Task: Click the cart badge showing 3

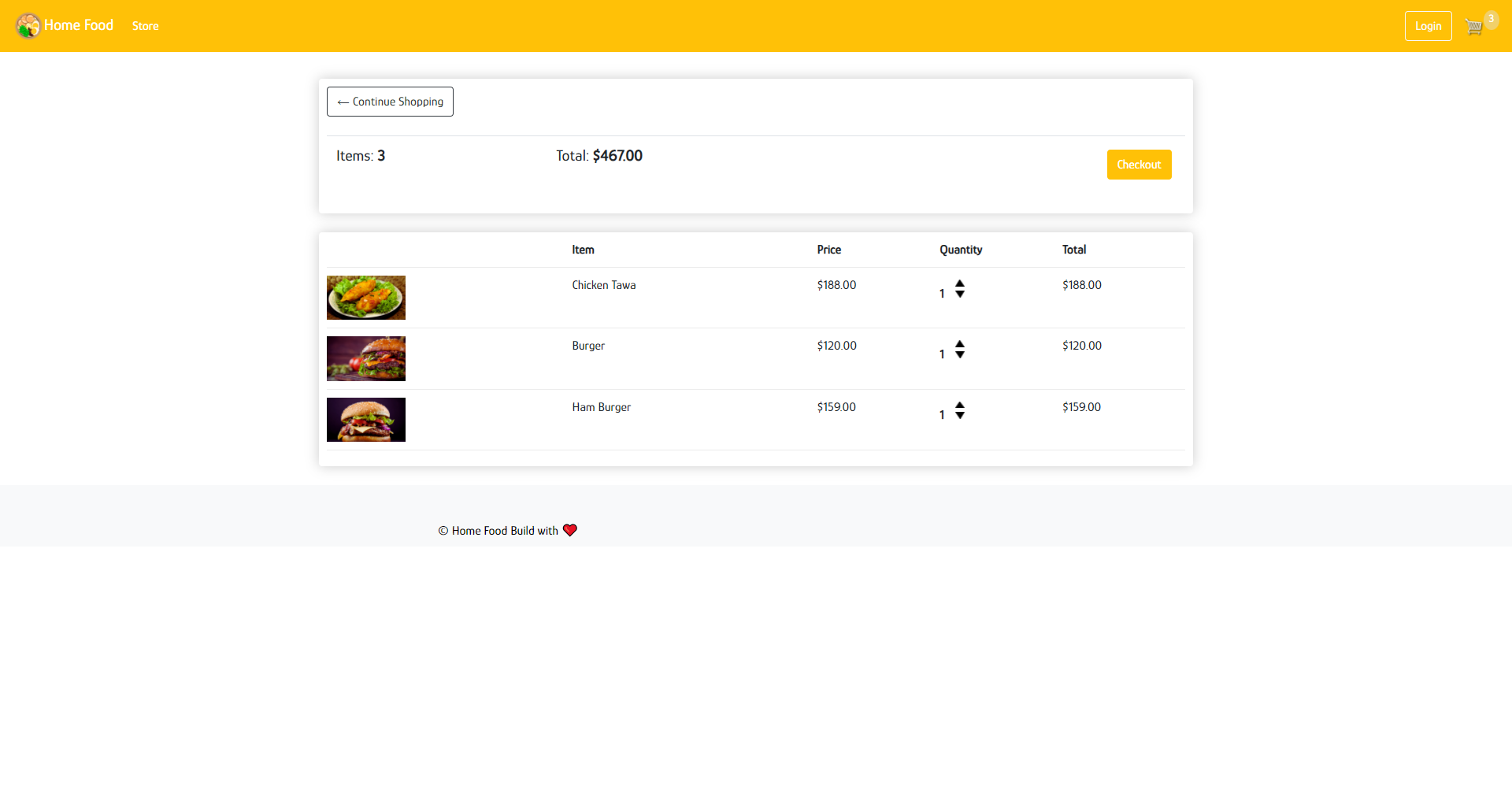Action: coord(1491,20)
